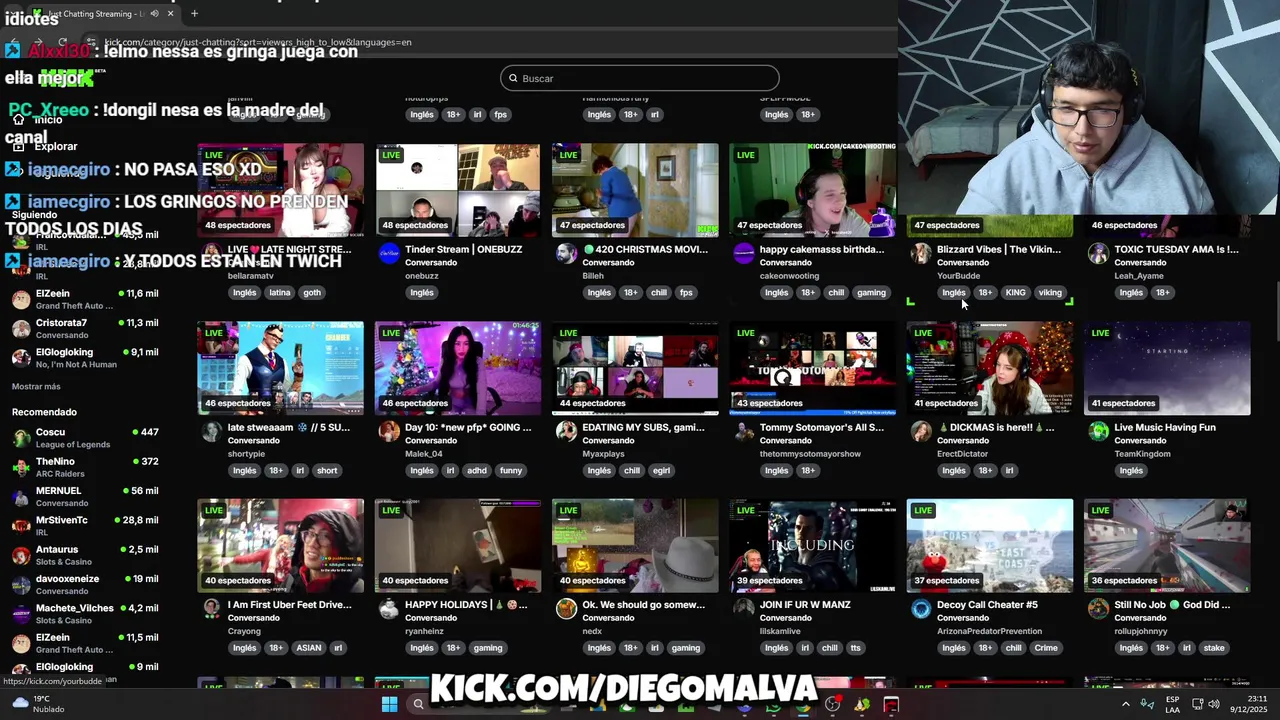Viewport: 1280px width, 720px height.
Task: Open Antaurus' avatar in the sidebar
Action: [x=21, y=555]
